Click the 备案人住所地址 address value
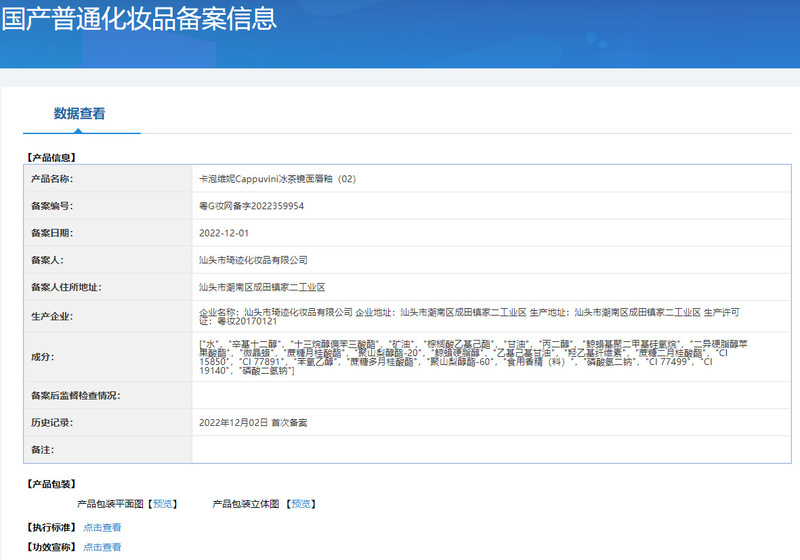 (262, 287)
